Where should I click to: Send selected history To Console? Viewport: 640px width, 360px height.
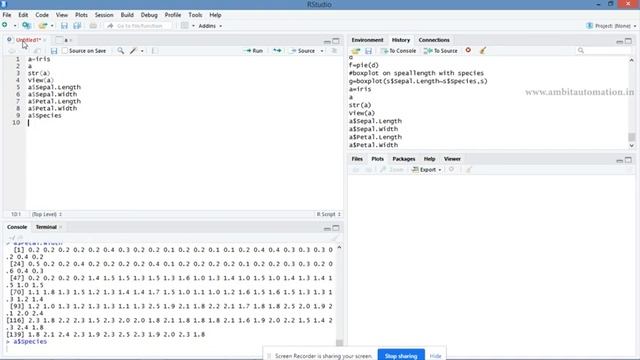398,51
